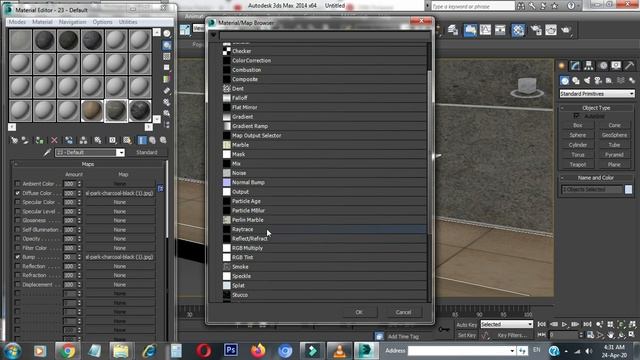Click pick material from object eyedropper
The height and width of the screenshot is (360, 640).
[x=47, y=153]
